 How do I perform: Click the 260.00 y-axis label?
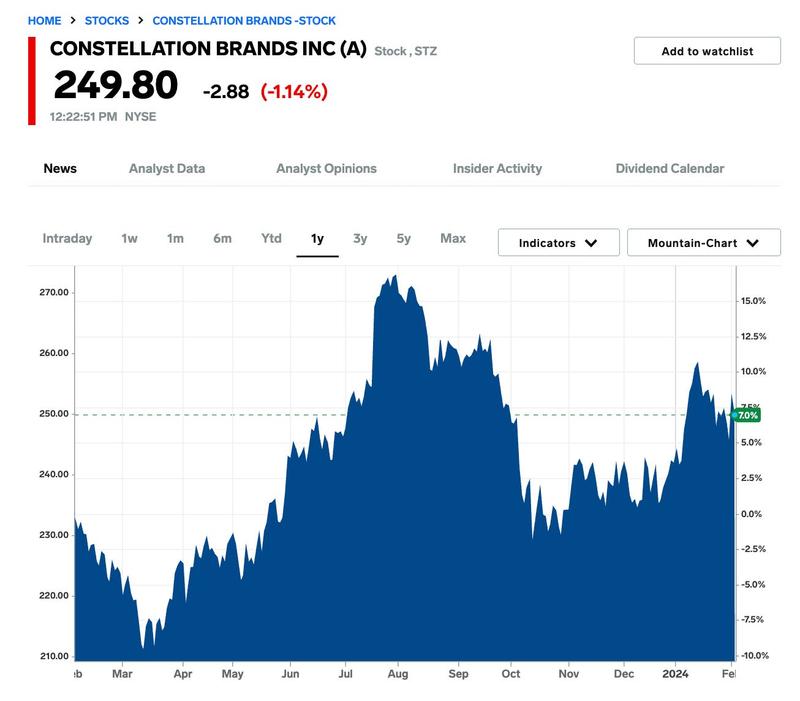tap(54, 353)
